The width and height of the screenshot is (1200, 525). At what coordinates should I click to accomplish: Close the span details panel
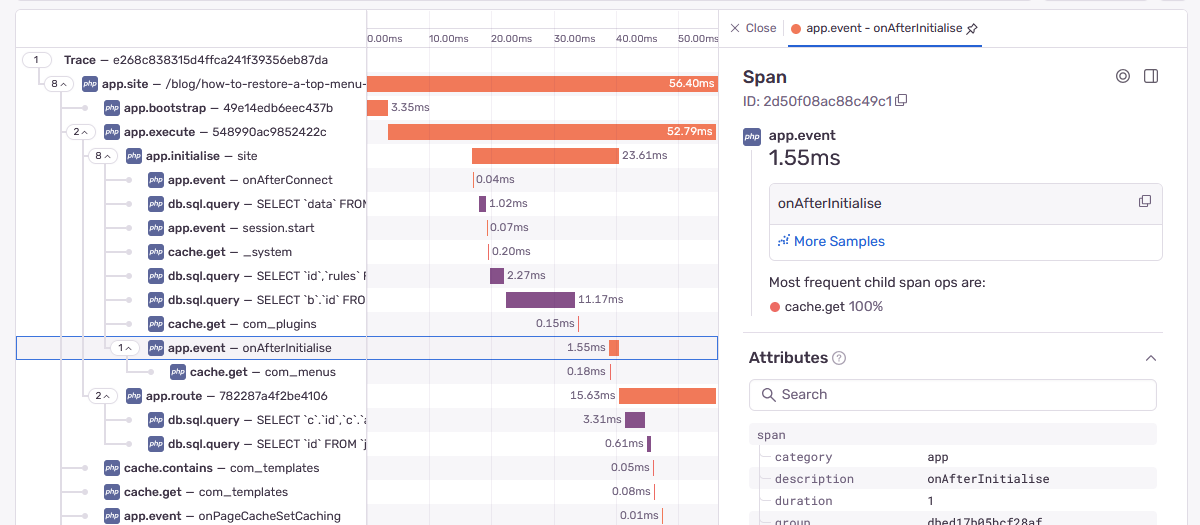pyautogui.click(x=753, y=28)
